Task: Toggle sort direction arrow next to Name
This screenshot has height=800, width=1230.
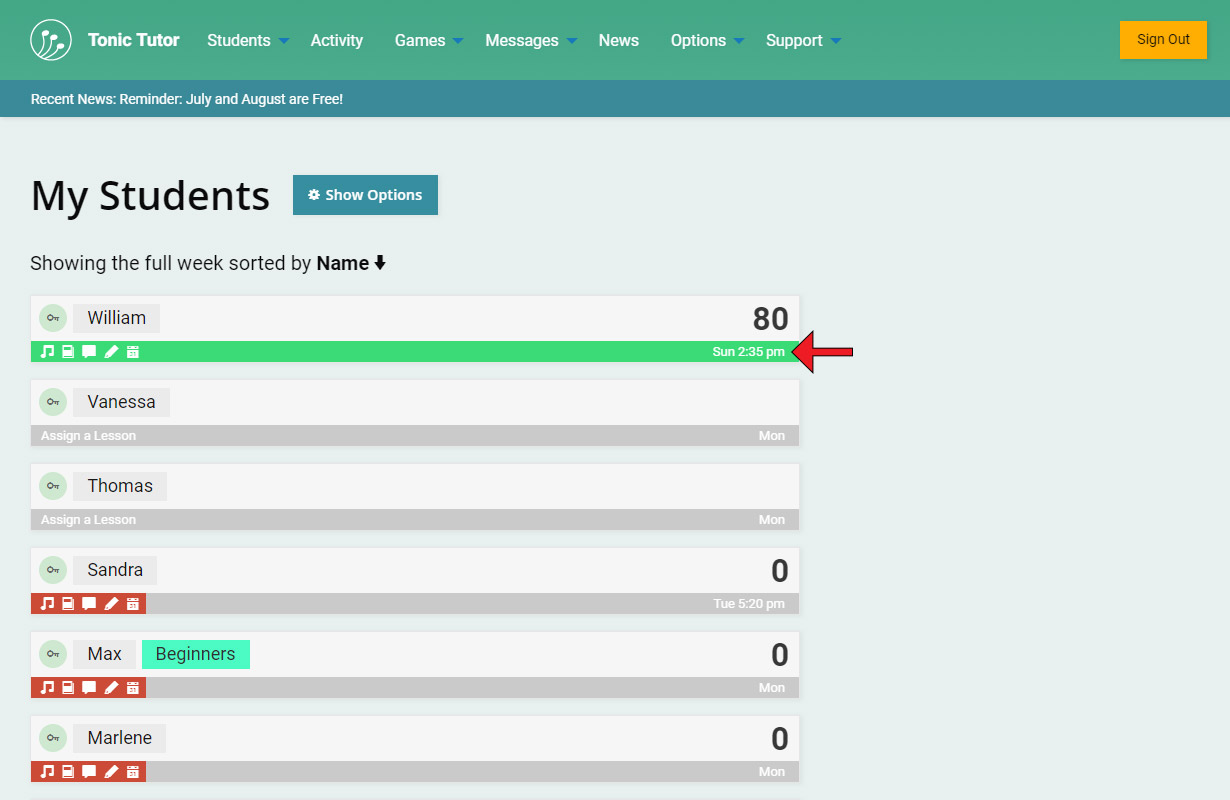Action: 380,264
